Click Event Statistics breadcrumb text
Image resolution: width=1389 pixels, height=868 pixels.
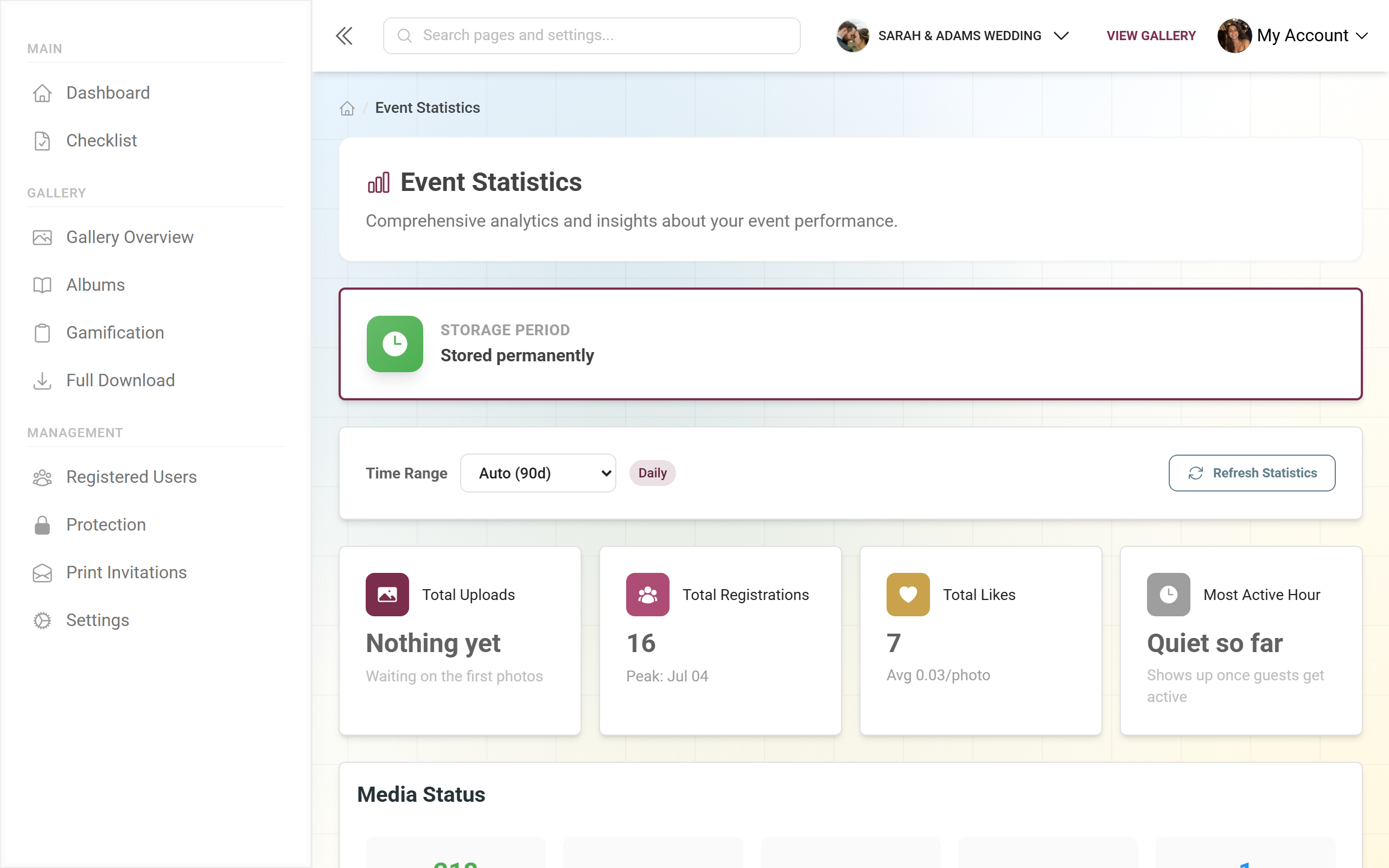pos(428,108)
